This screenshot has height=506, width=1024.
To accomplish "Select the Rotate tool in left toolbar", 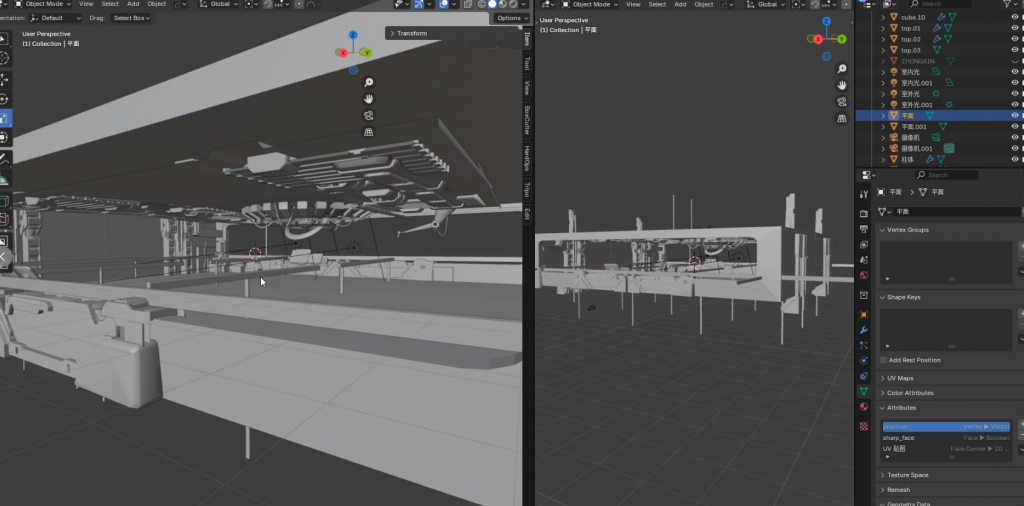I will [4, 99].
